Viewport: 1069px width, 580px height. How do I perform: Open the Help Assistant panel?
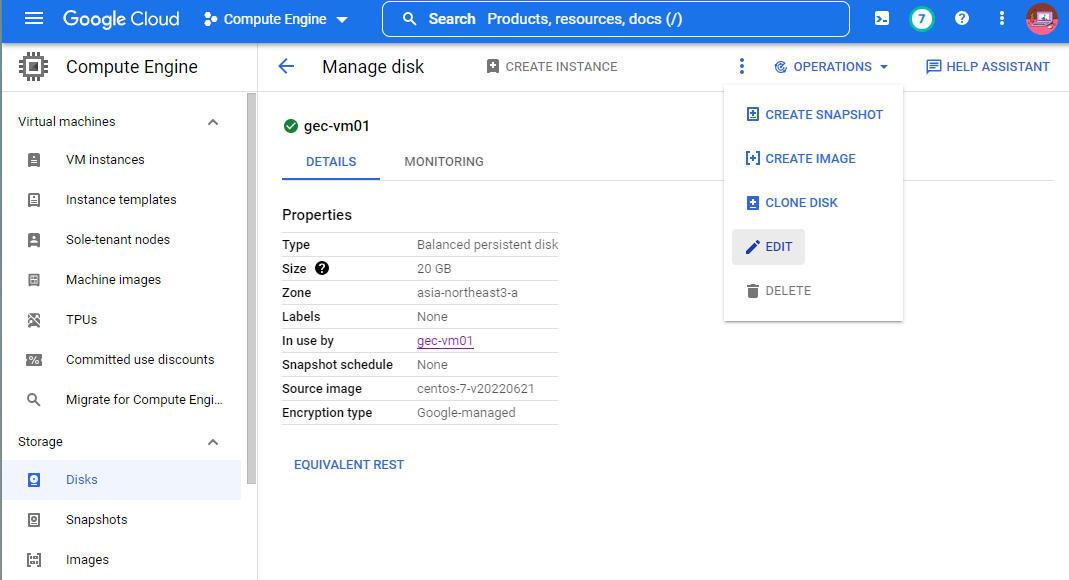987,67
